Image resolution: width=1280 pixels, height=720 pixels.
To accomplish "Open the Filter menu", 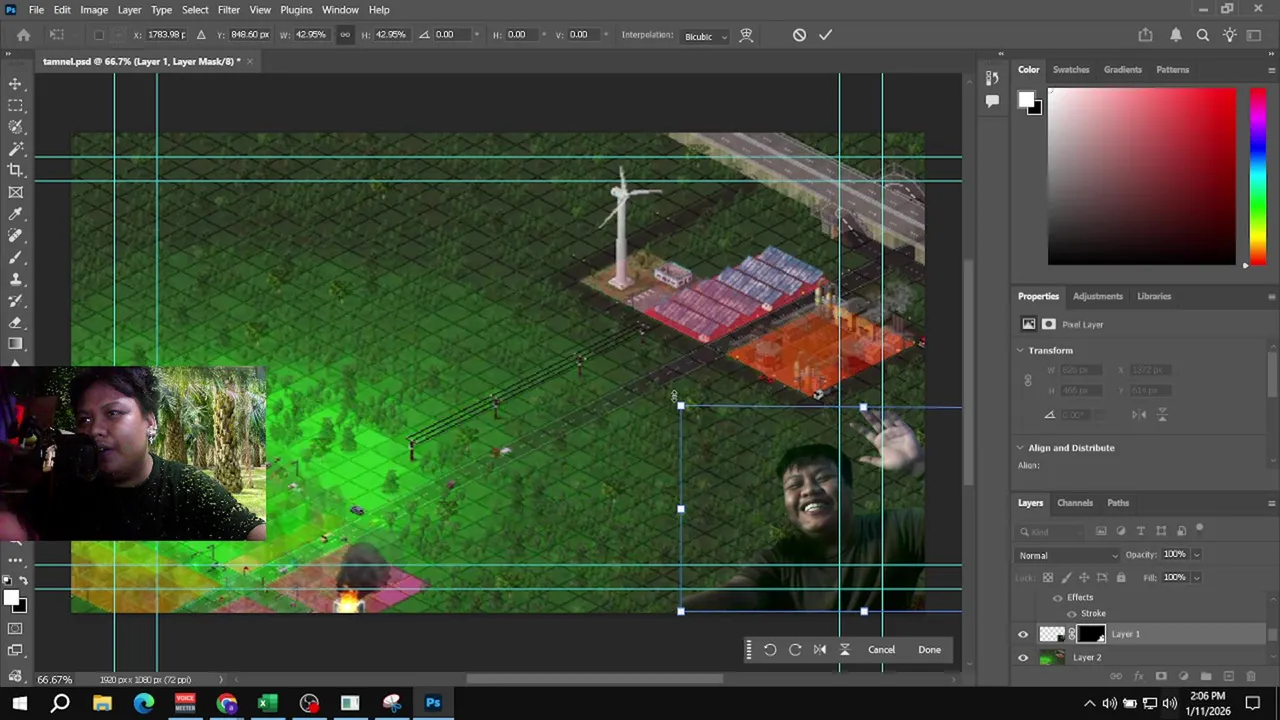I will pyautogui.click(x=228, y=10).
